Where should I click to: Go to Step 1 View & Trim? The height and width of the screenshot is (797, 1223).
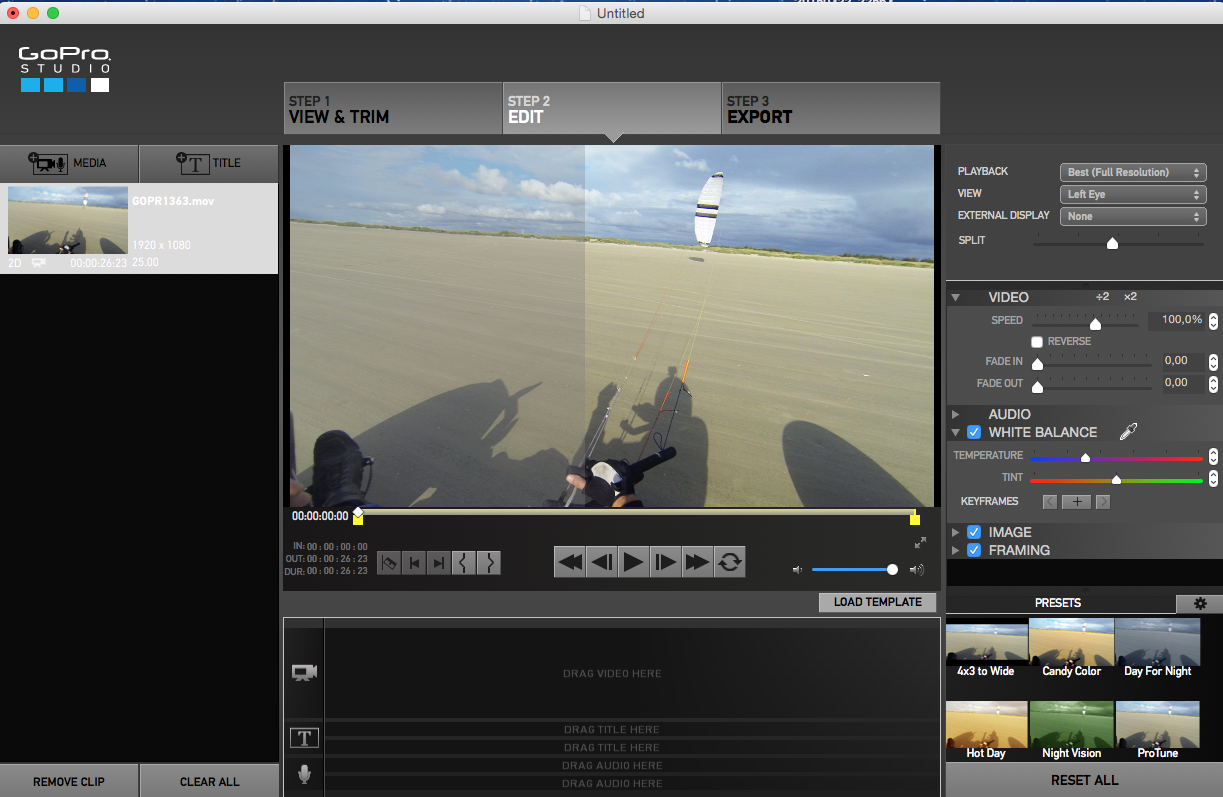[x=392, y=109]
